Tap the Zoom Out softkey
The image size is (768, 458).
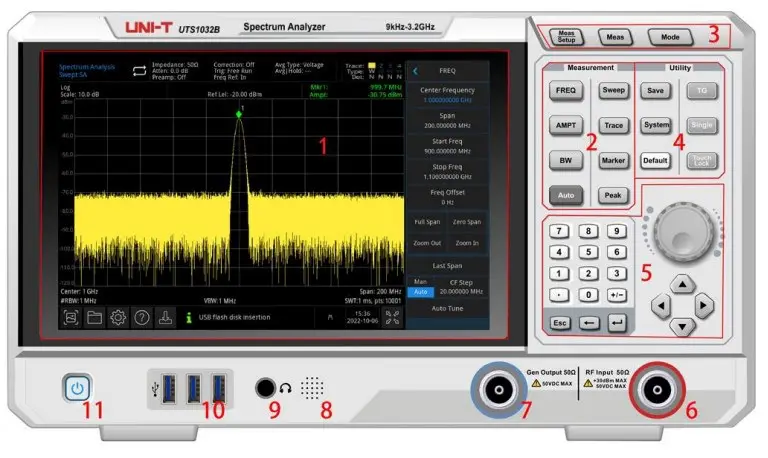click(x=427, y=243)
